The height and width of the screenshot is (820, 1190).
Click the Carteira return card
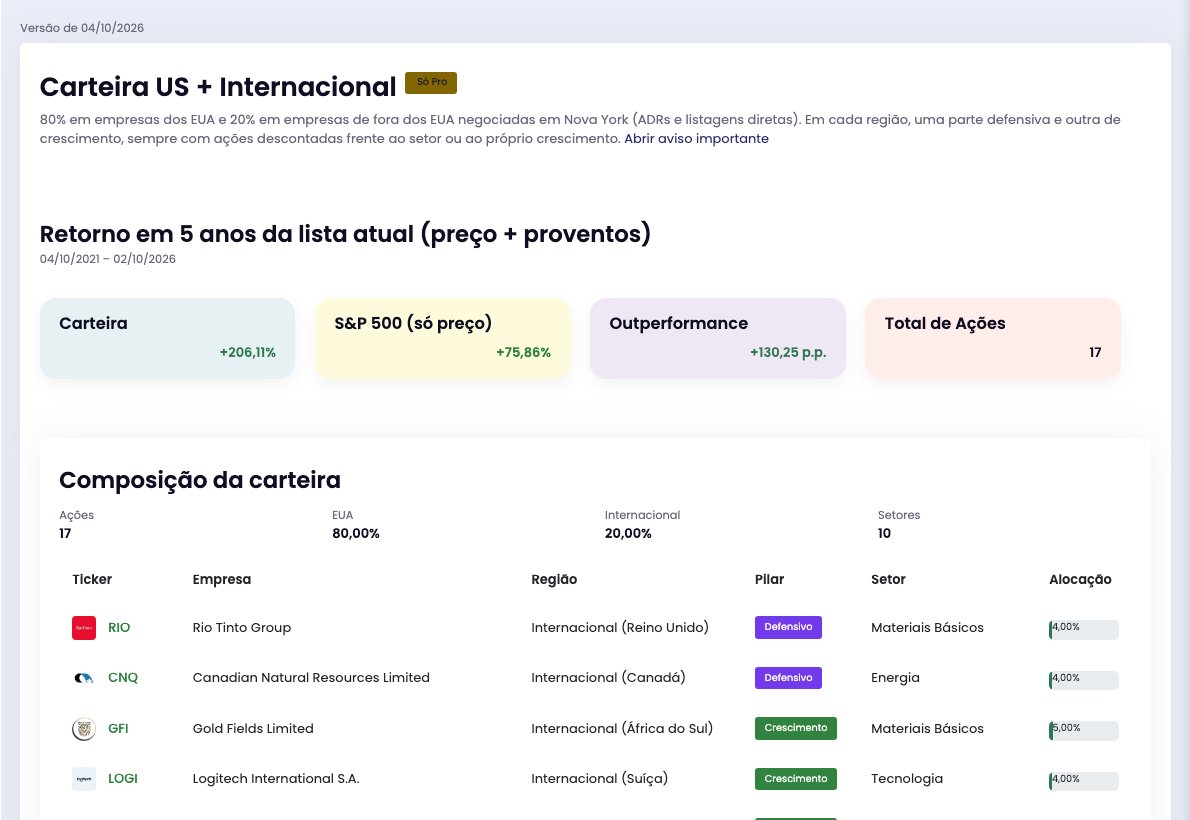(x=167, y=339)
